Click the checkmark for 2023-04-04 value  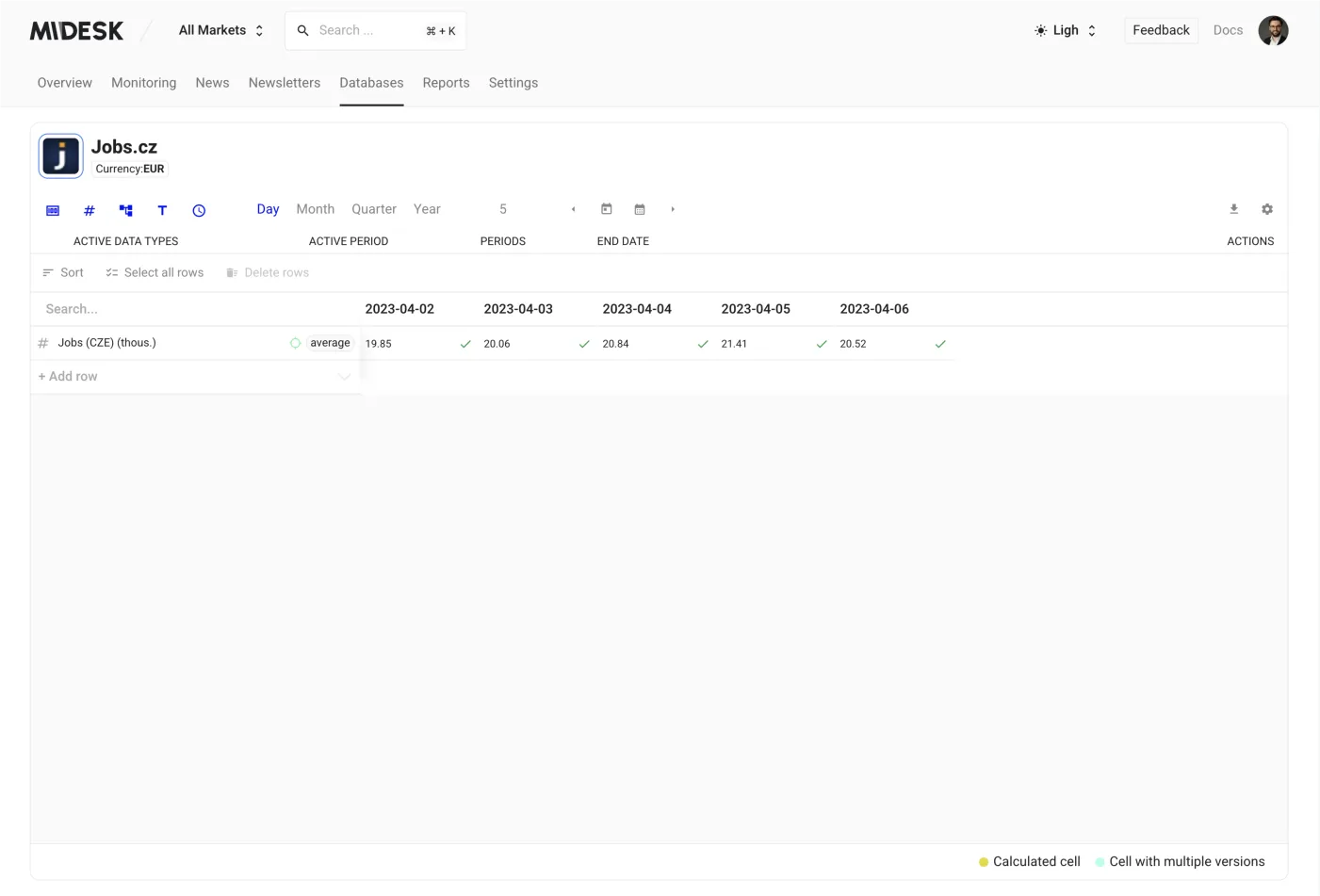point(703,344)
